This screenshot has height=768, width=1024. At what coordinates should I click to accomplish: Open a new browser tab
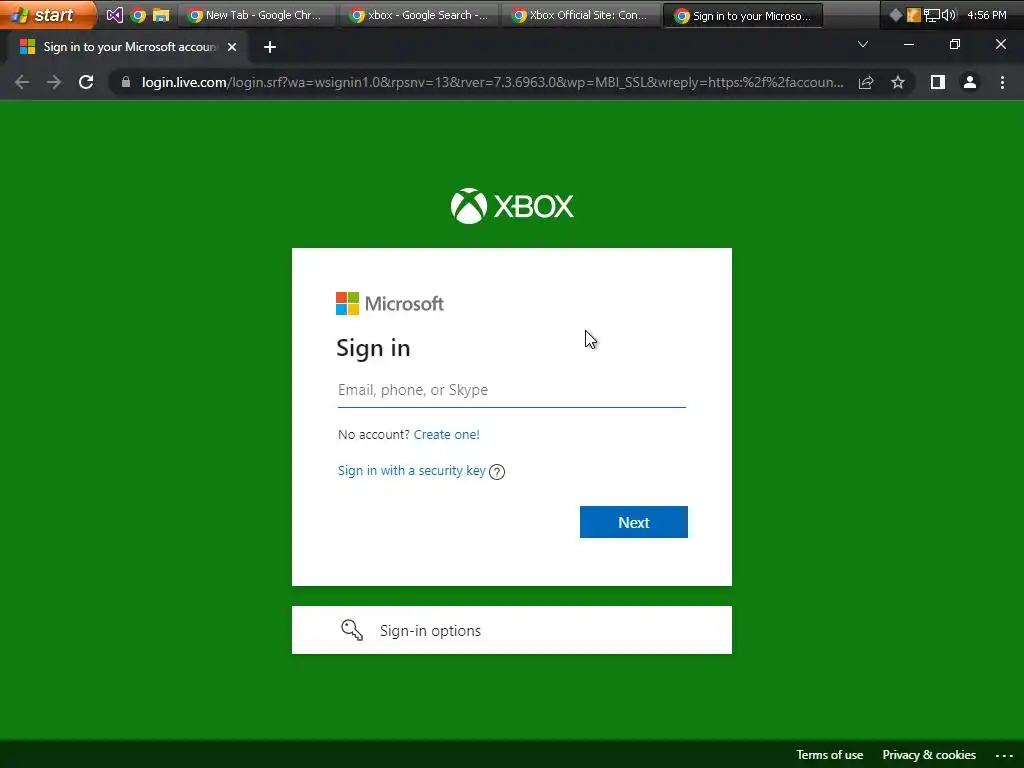pos(270,47)
